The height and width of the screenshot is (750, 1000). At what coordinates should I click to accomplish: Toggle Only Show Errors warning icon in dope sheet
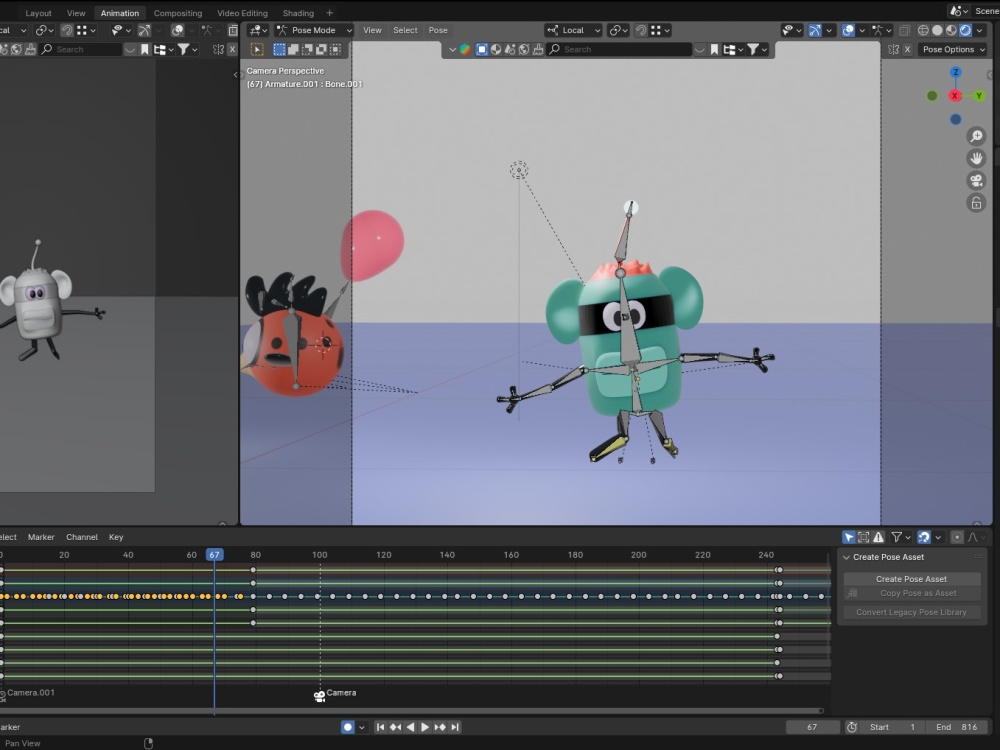[878, 537]
